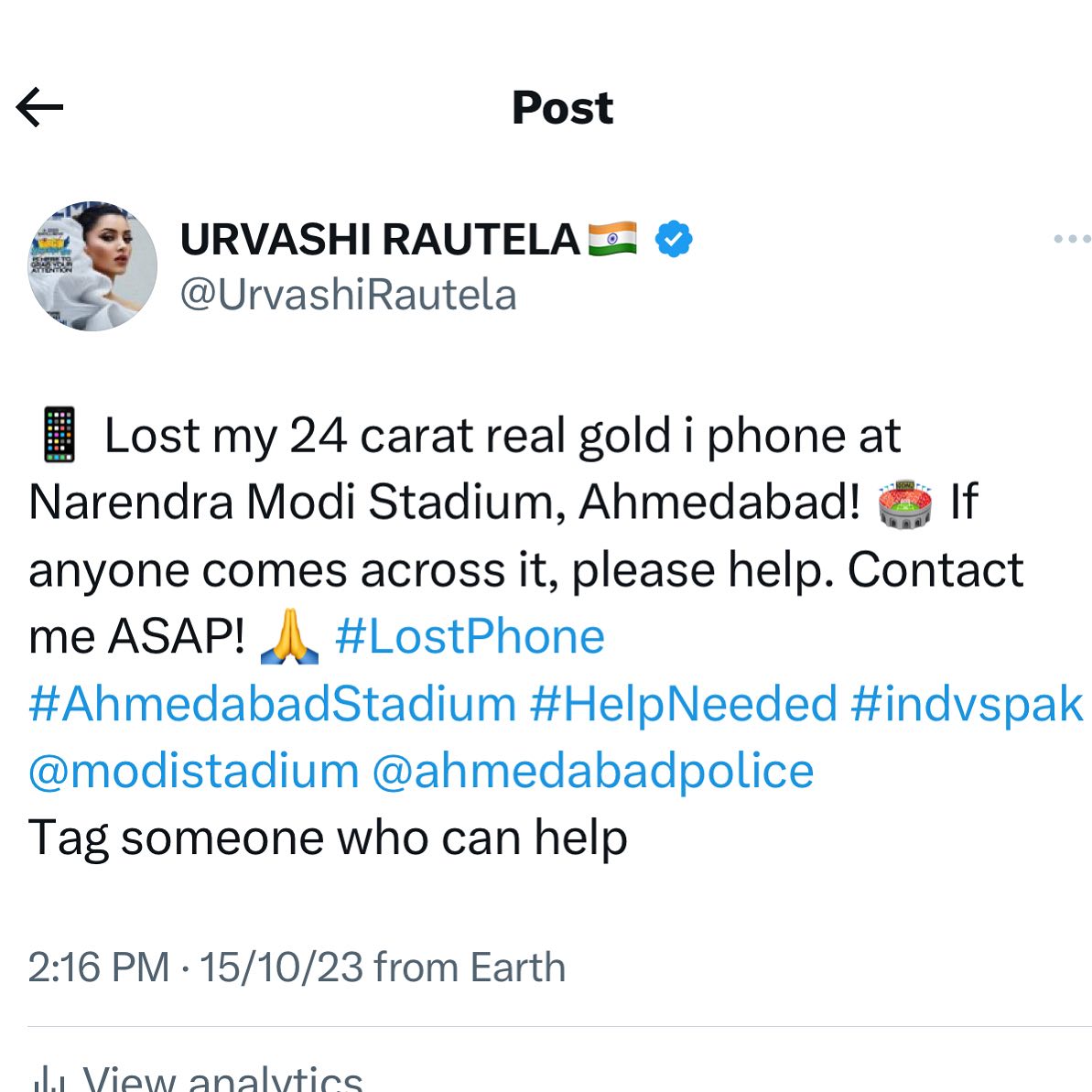Go back using the left arrow

39,107
